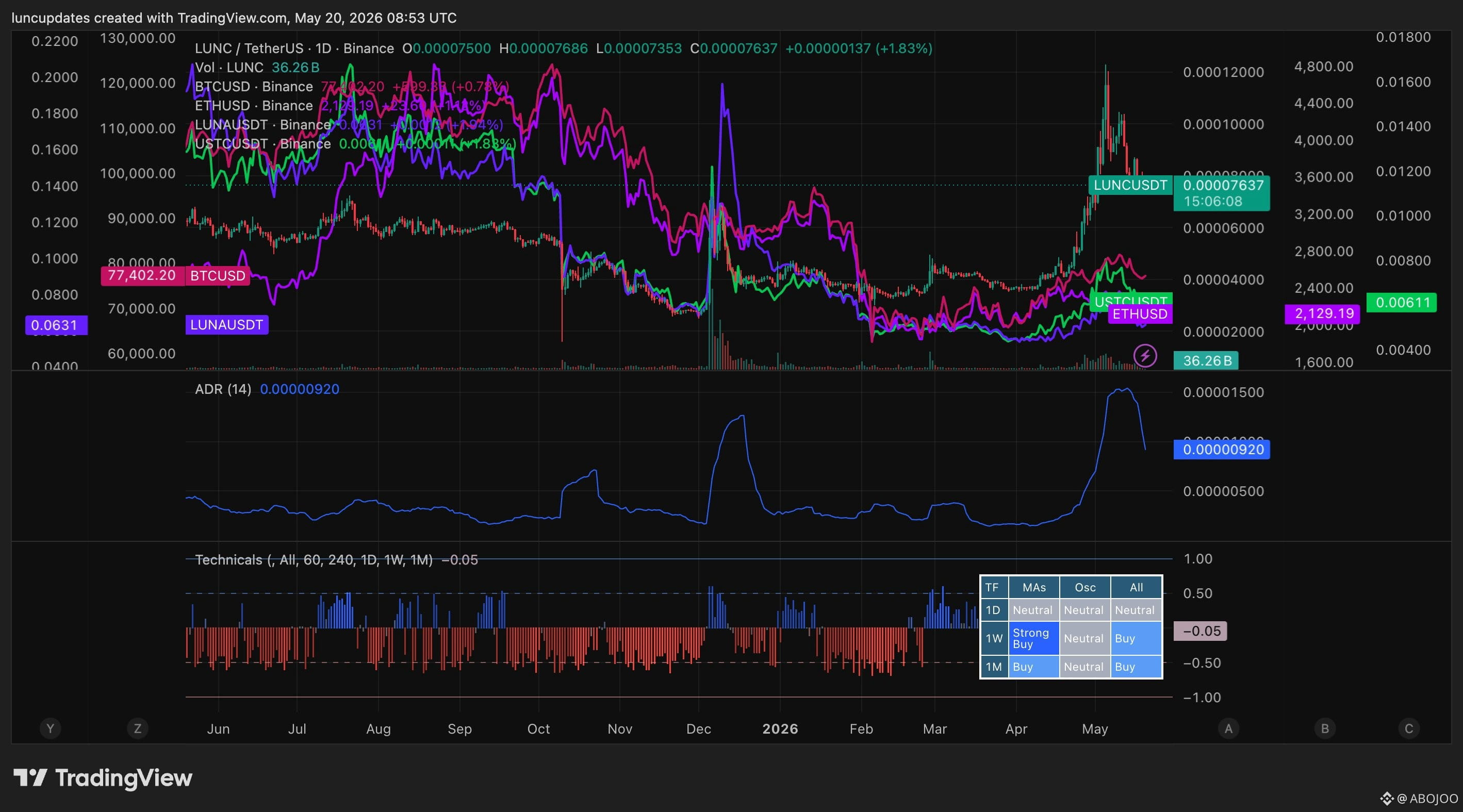
Task: Click the May label on time axis
Action: (1095, 728)
